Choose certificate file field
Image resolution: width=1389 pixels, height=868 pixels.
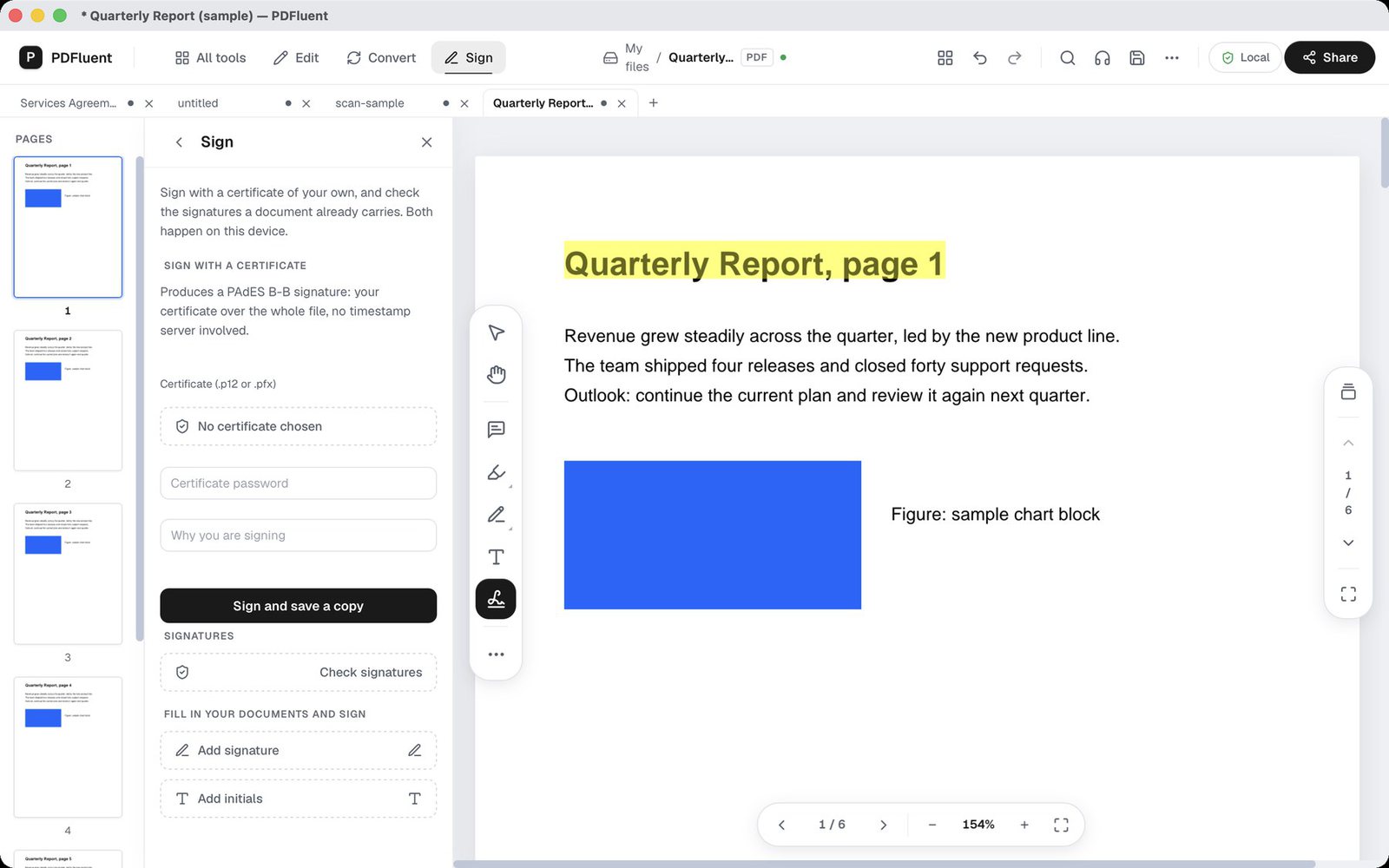click(298, 426)
